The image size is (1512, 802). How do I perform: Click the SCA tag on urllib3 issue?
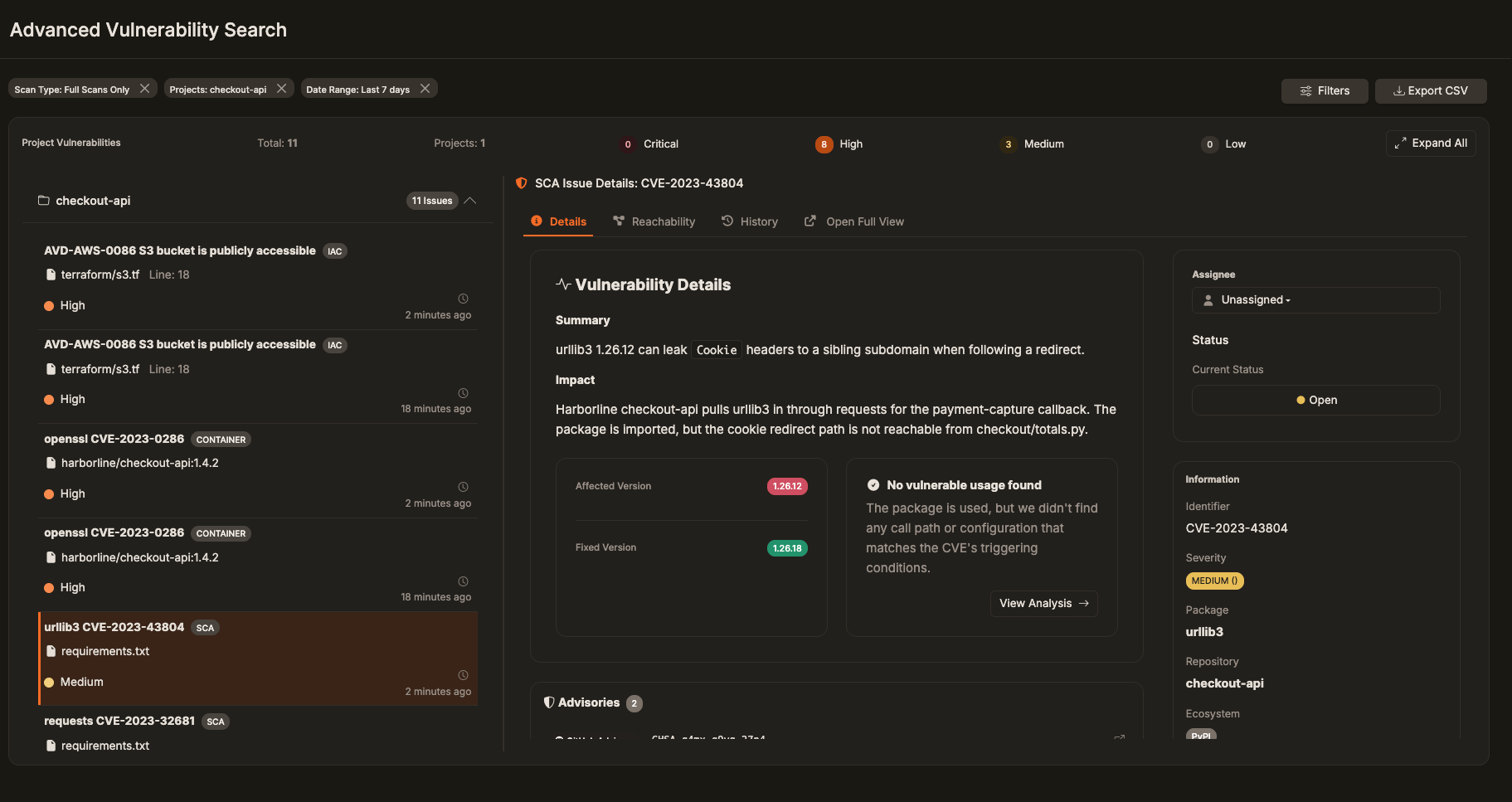pos(205,628)
